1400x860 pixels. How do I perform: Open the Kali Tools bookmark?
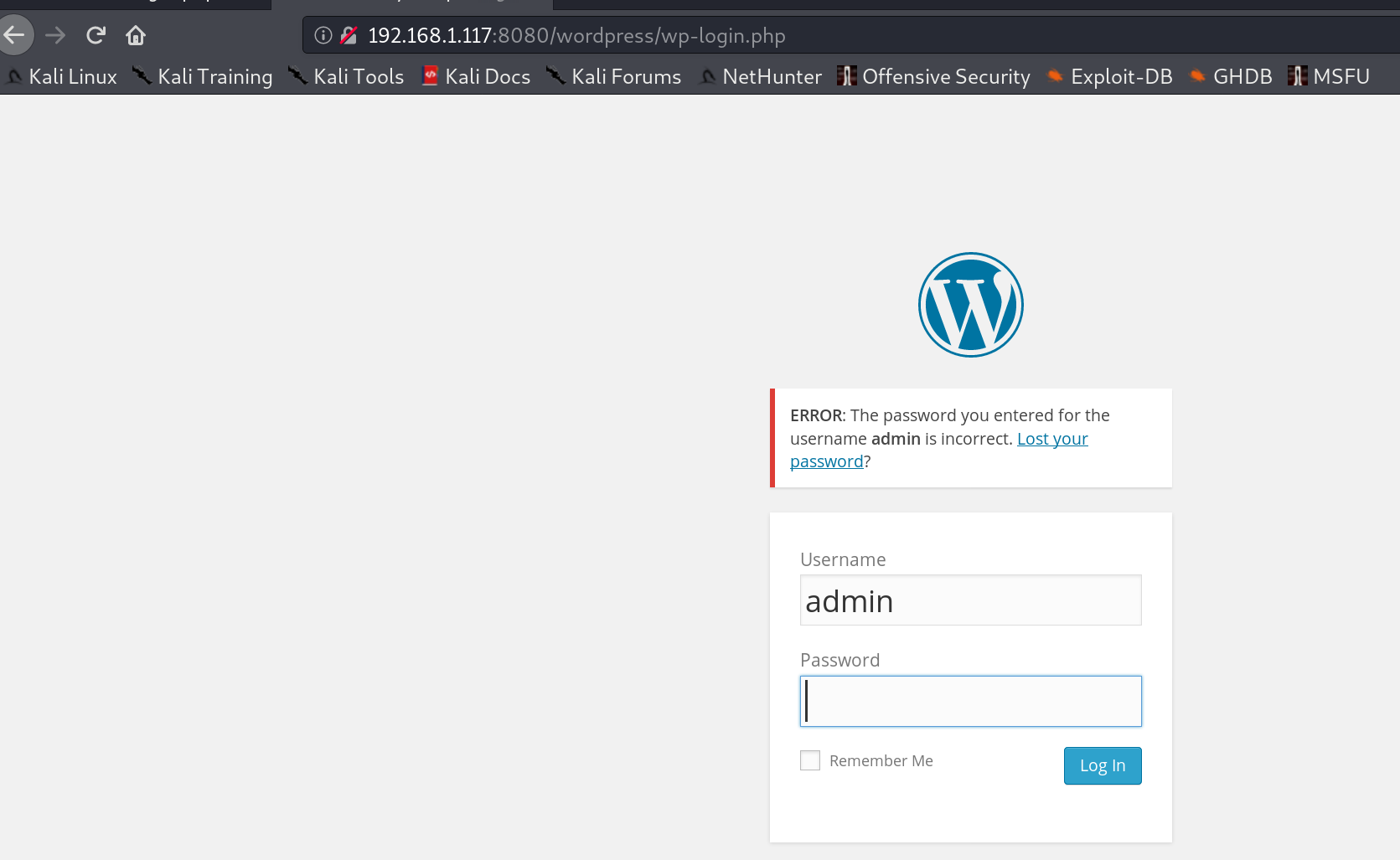[x=347, y=76]
